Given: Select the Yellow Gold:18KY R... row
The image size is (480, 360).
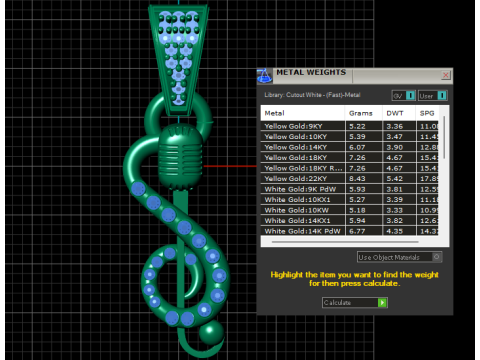Looking at the screenshot, I should pos(349,168).
